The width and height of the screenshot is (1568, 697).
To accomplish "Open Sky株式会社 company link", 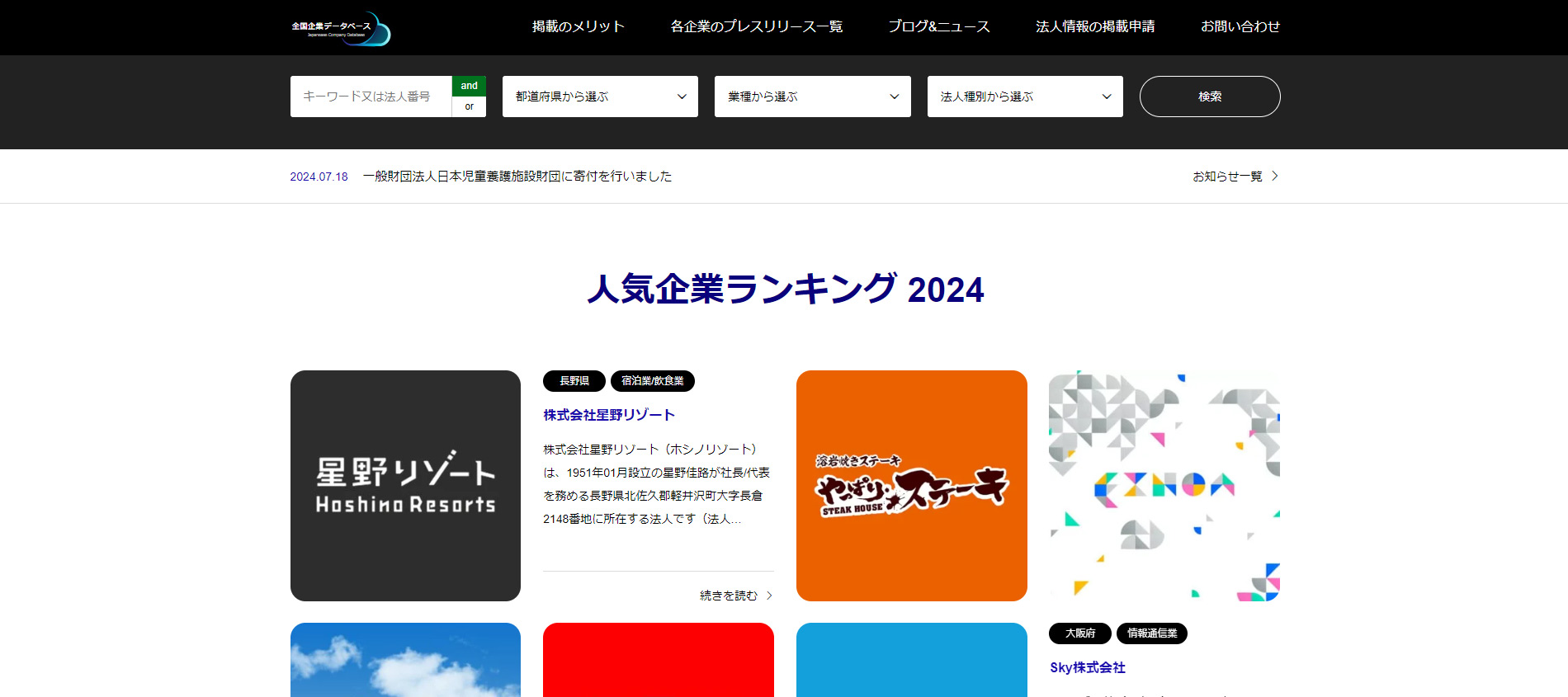I will [x=1088, y=667].
